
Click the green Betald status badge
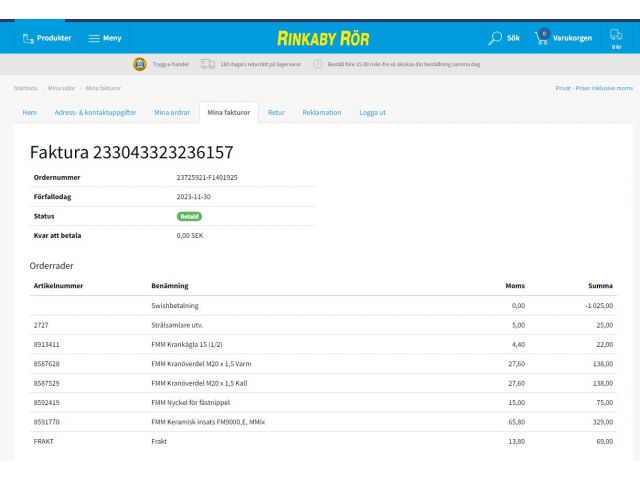click(x=189, y=216)
